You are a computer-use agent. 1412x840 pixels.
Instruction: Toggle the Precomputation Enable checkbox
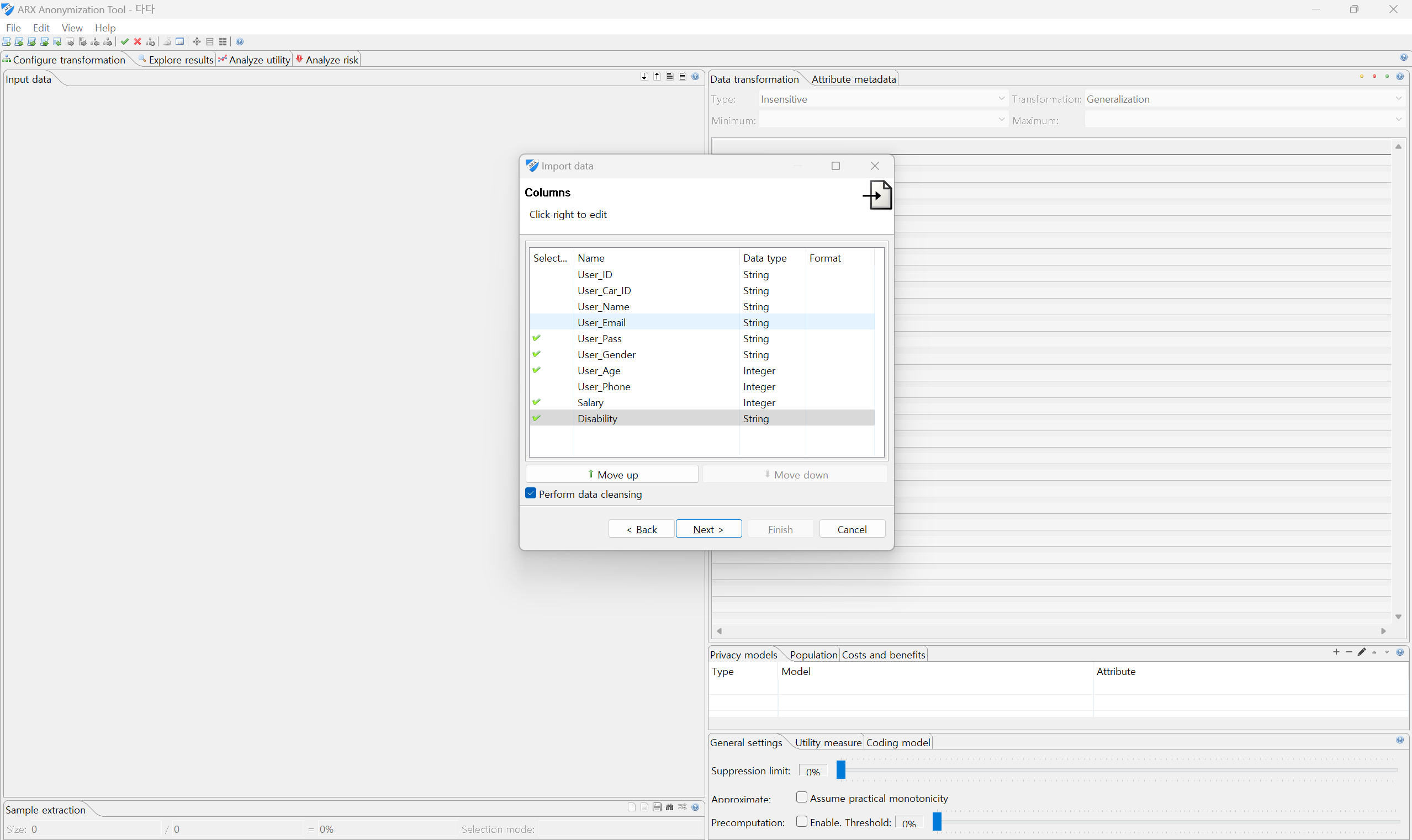click(801, 821)
